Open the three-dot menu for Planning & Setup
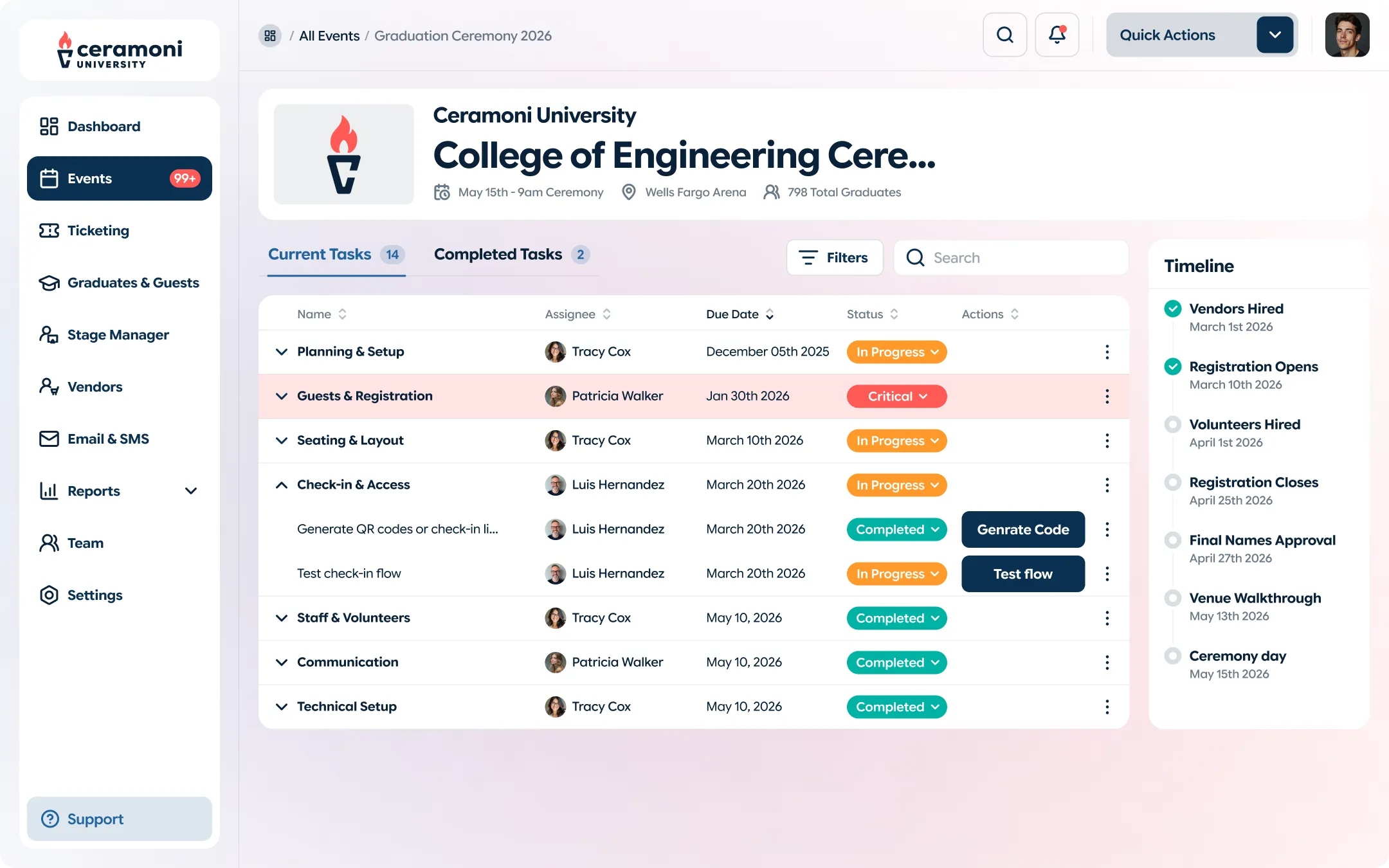Viewport: 1389px width, 868px height. [x=1107, y=352]
